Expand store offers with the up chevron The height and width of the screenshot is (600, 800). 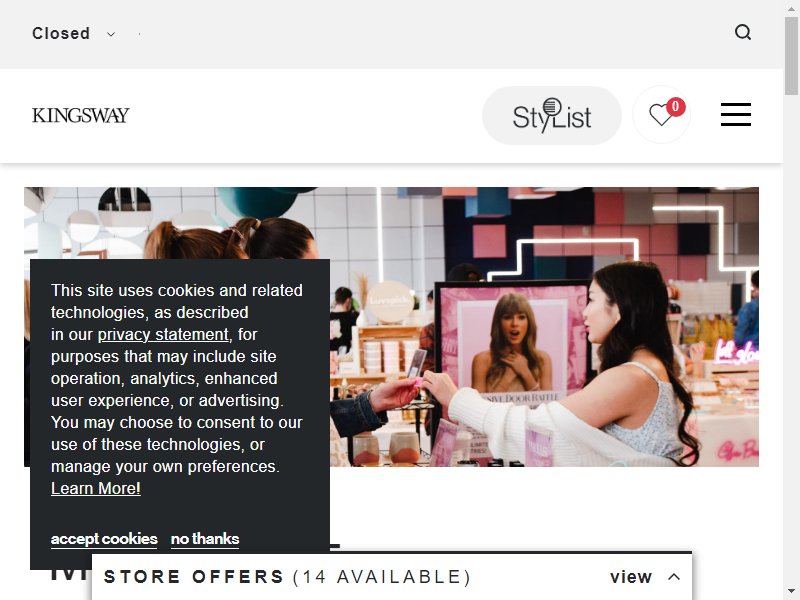coord(674,577)
